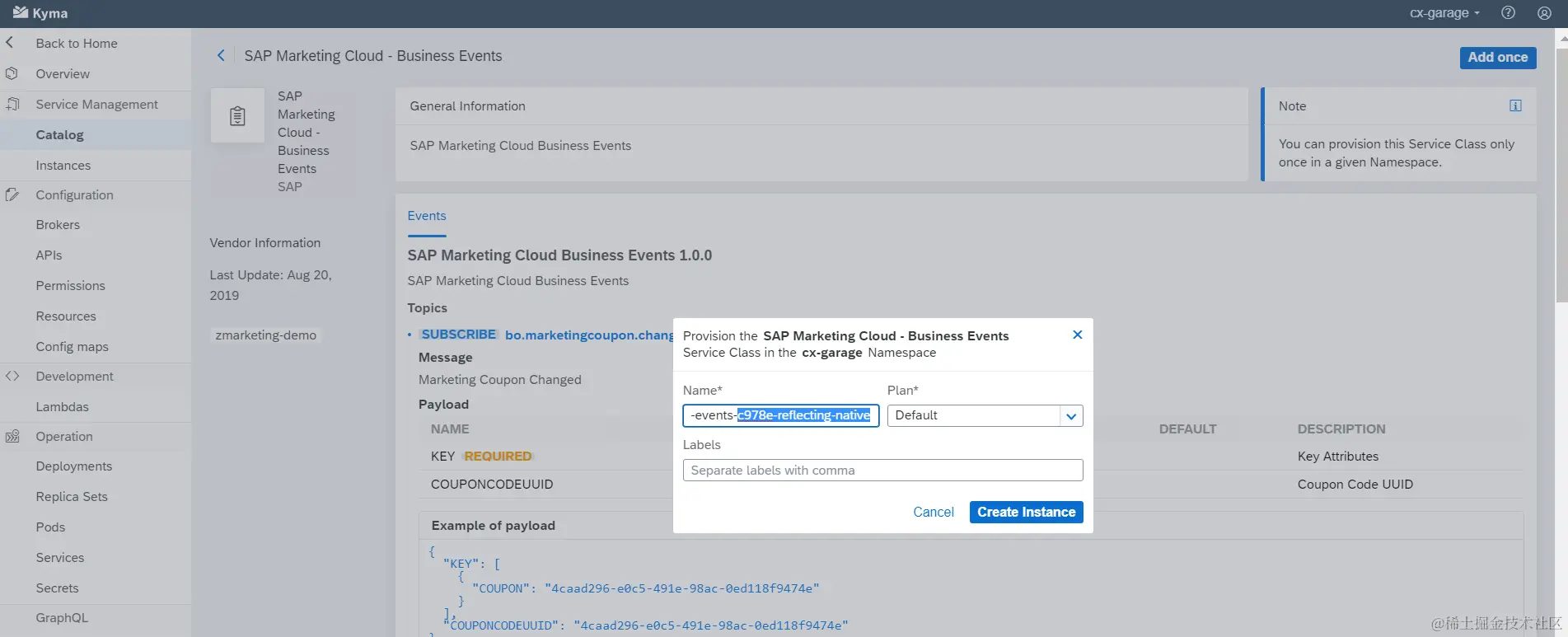
Task: Click the Service Management sidebar icon
Action: click(x=12, y=104)
